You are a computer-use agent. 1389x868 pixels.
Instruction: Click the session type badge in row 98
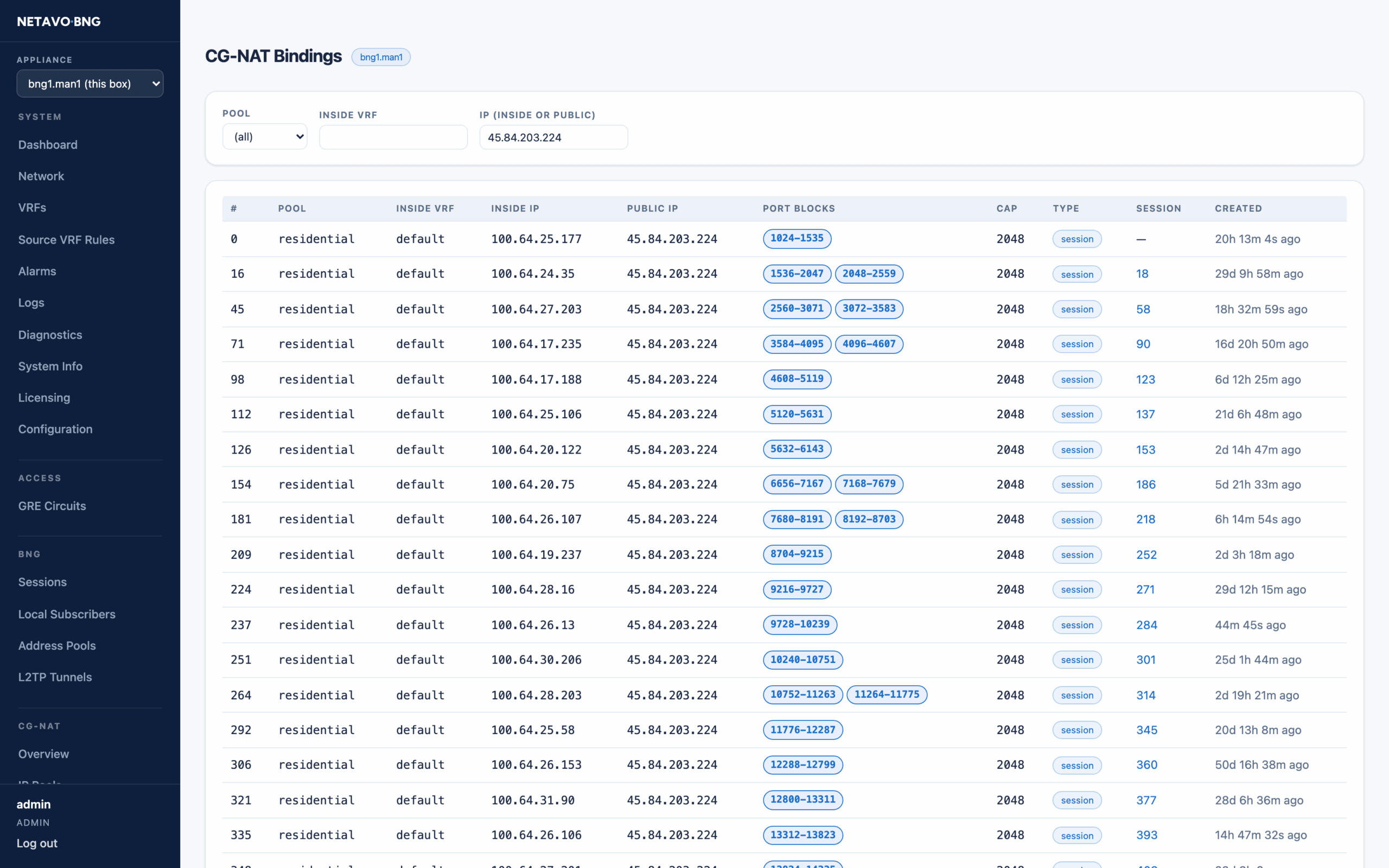[1077, 379]
